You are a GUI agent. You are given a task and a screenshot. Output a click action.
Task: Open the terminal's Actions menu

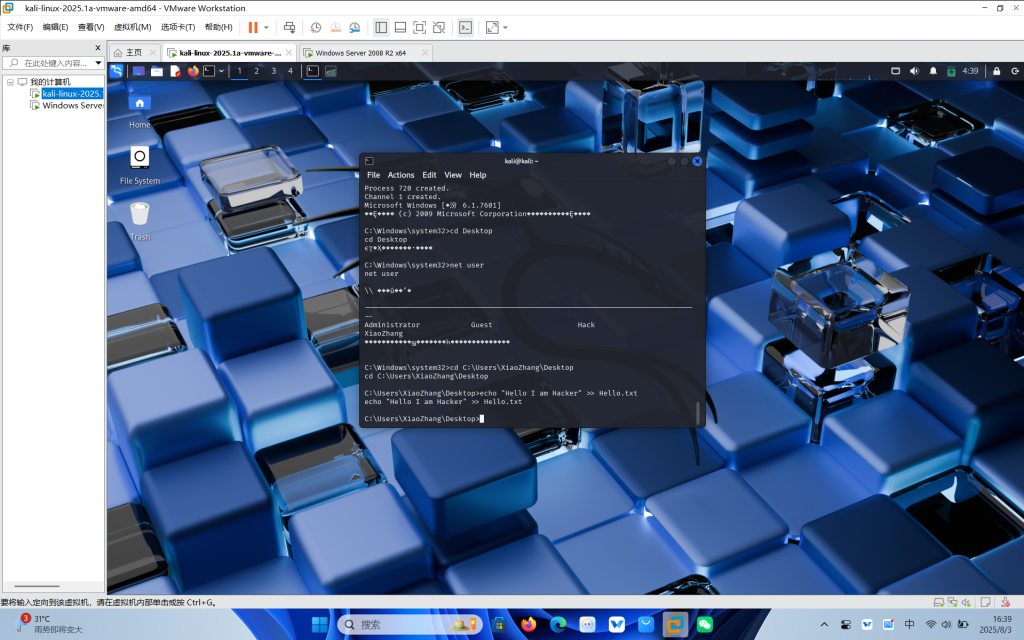401,175
